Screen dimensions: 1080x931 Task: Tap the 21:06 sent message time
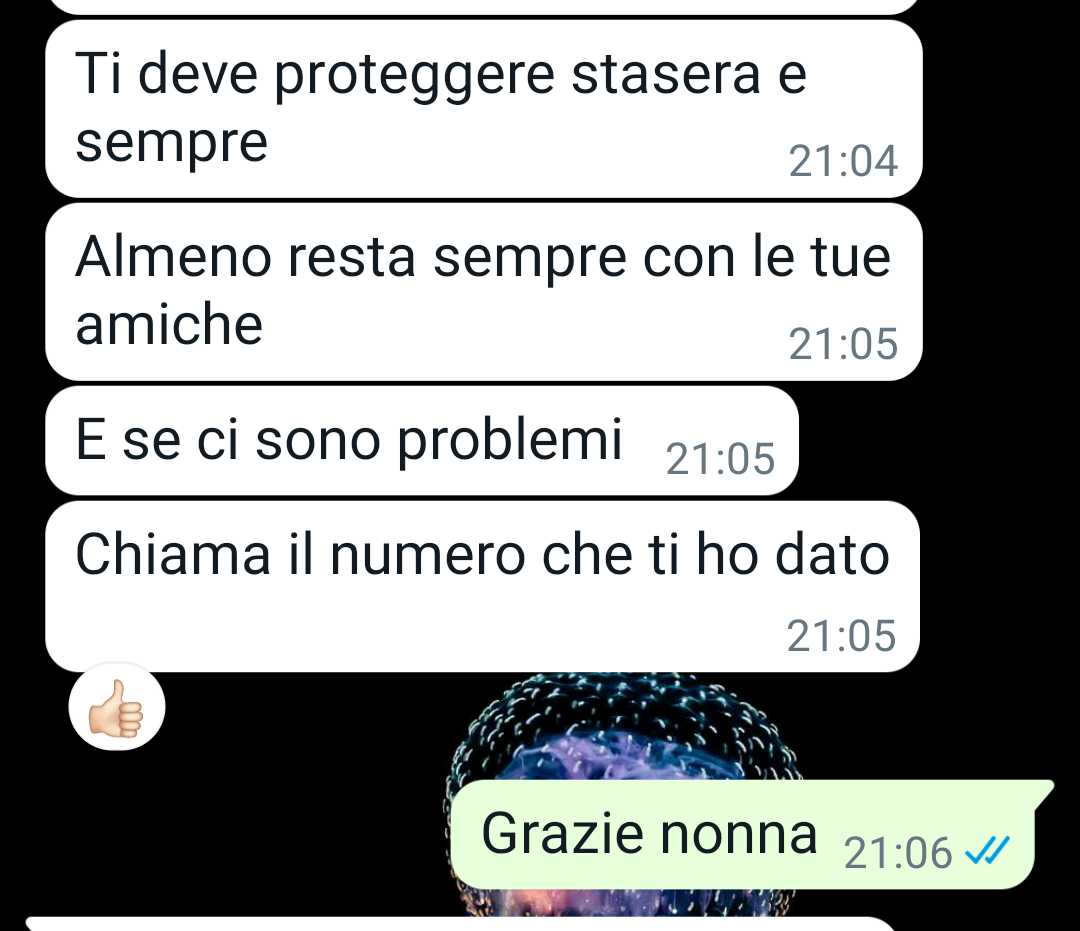(897, 853)
